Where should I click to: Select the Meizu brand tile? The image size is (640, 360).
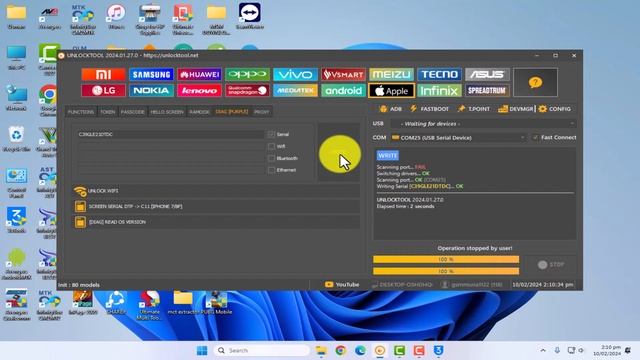[x=391, y=74]
